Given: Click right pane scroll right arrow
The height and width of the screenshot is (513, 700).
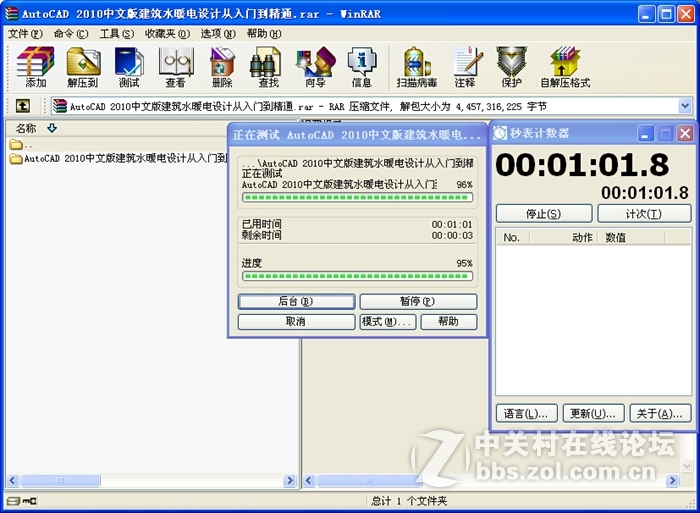Looking at the screenshot, I should point(672,480).
